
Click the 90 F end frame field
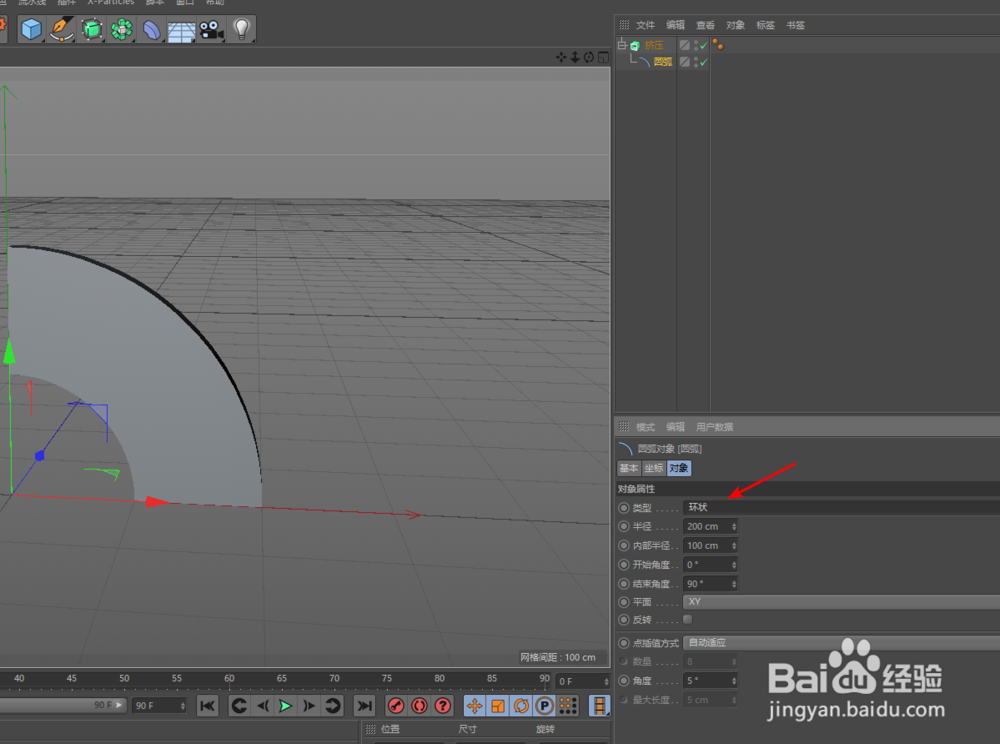pyautogui.click(x=159, y=706)
